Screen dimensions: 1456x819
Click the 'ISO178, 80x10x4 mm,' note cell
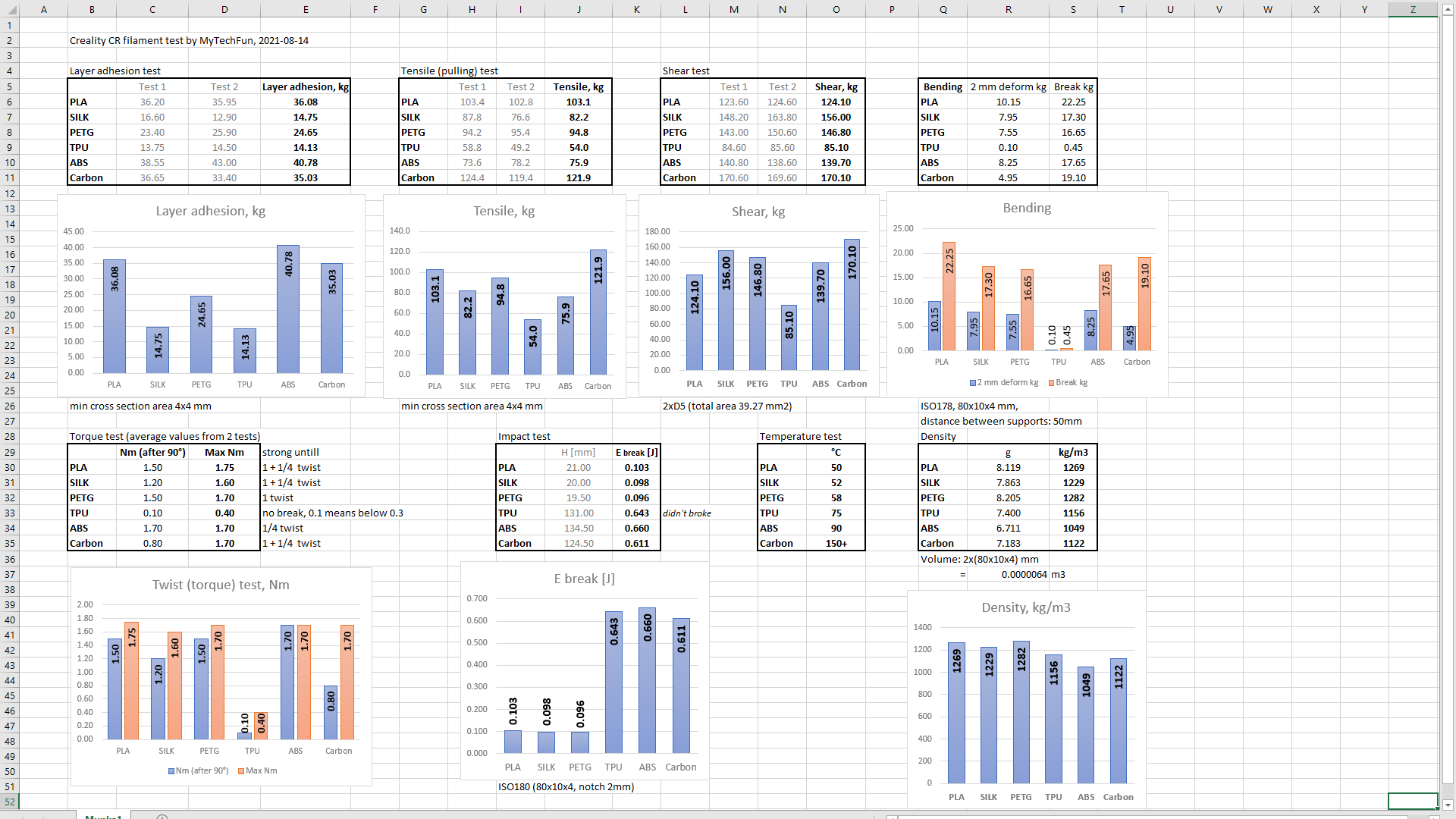(x=969, y=406)
